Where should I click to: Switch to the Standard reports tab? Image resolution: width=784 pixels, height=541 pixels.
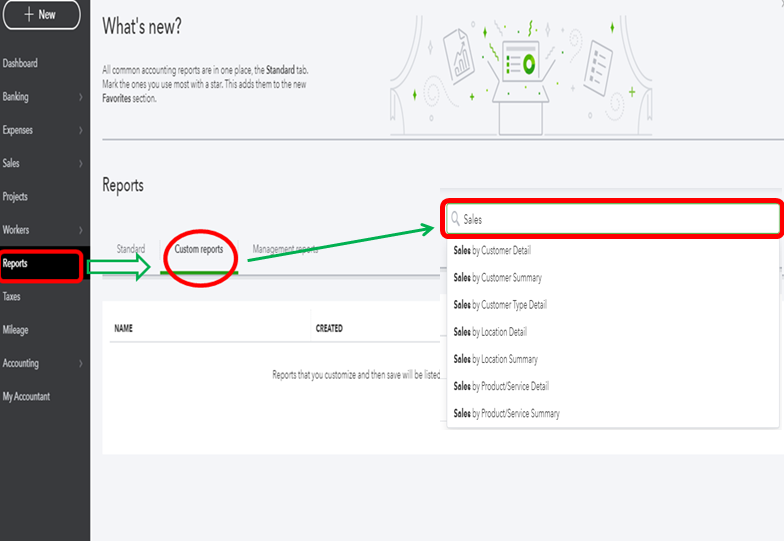pyautogui.click(x=131, y=249)
